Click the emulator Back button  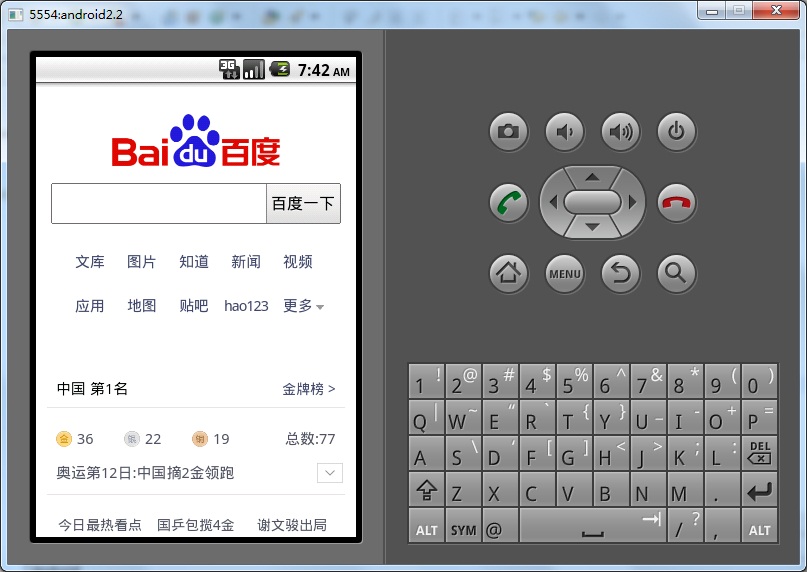pyautogui.click(x=621, y=273)
